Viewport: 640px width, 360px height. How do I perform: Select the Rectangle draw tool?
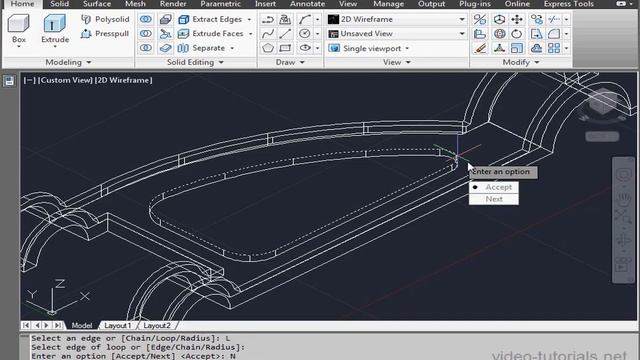(x=285, y=48)
